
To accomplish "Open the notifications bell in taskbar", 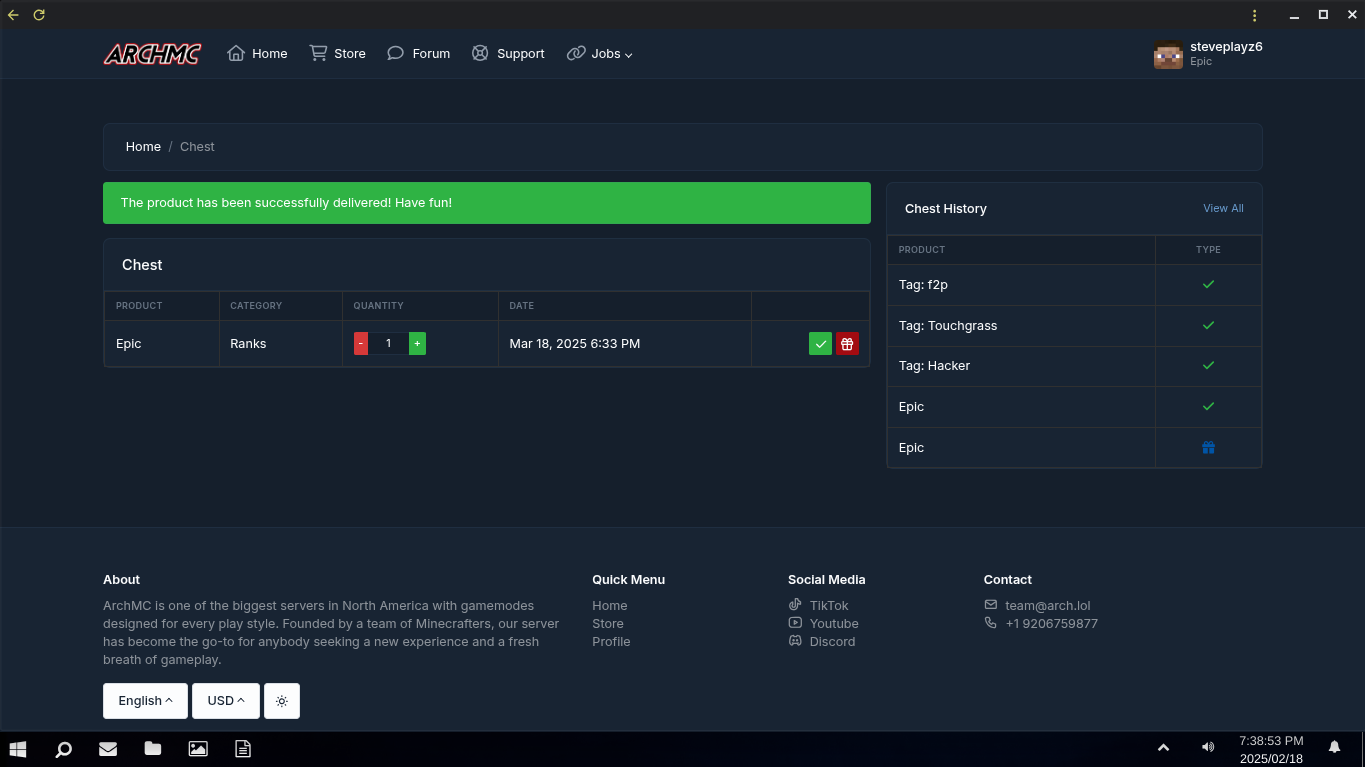I will [1334, 747].
